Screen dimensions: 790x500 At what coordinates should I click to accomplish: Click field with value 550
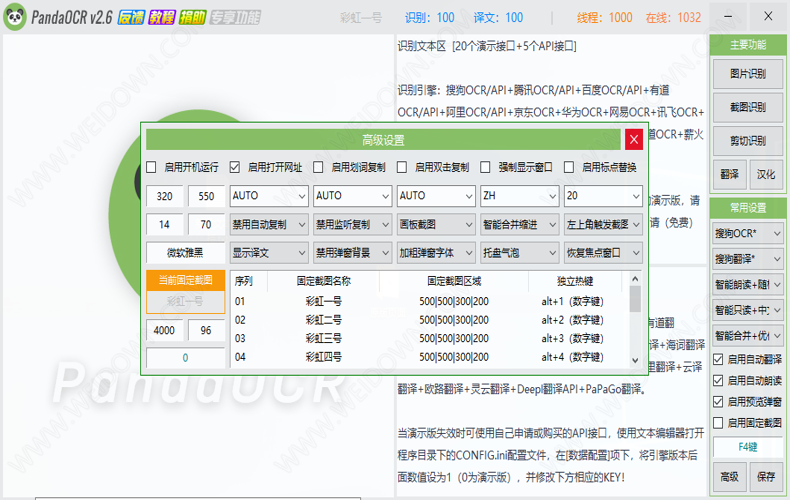coord(206,196)
